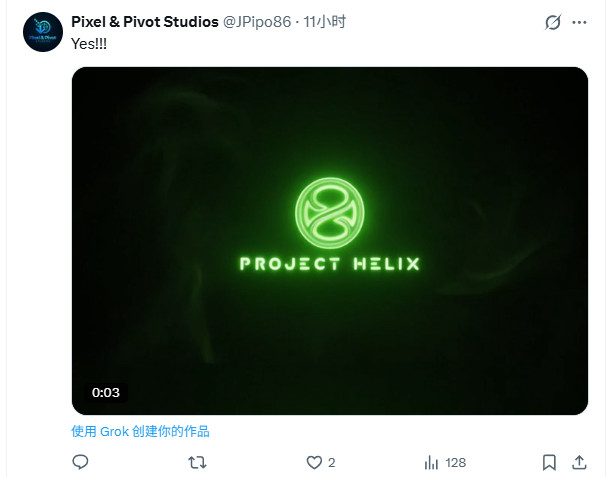Image resolution: width=609 pixels, height=477 pixels.
Task: Click the 0:03 video duration badge
Action: [x=106, y=392]
